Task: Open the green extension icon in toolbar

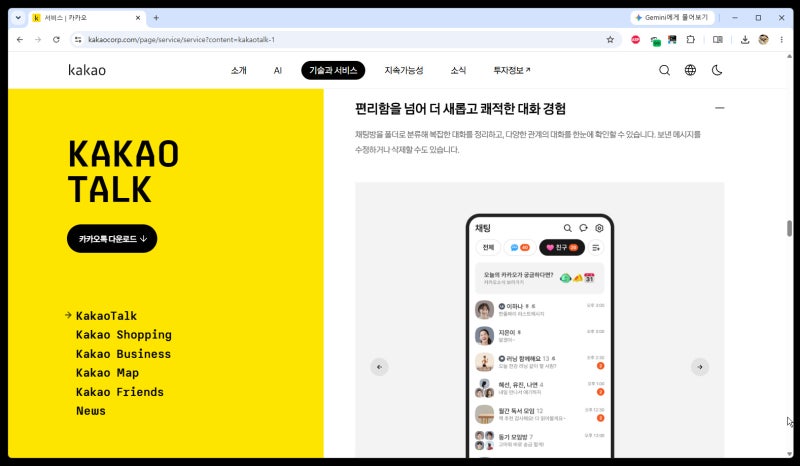Action: pos(655,40)
